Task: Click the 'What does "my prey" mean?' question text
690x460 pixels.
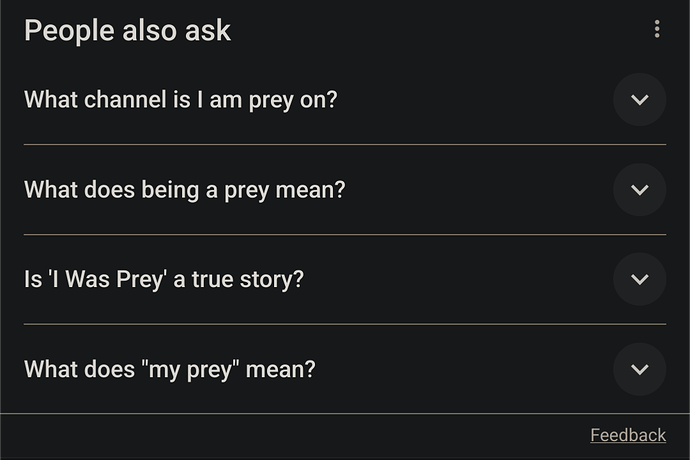Action: [x=169, y=370]
